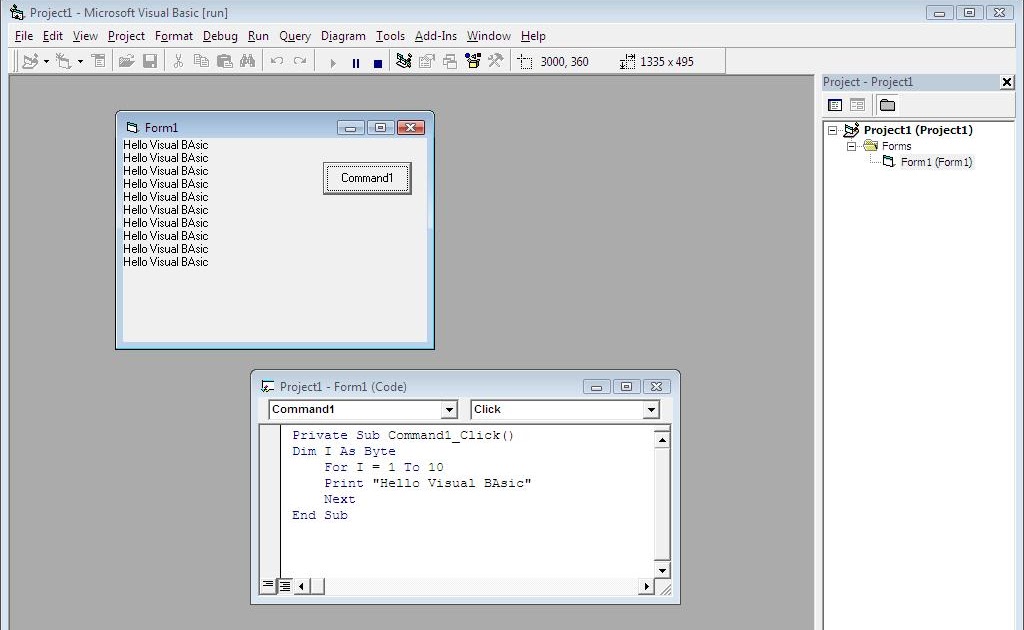The image size is (1024, 630).
Task: Click the Paste toolbar icon
Action: coord(224,61)
